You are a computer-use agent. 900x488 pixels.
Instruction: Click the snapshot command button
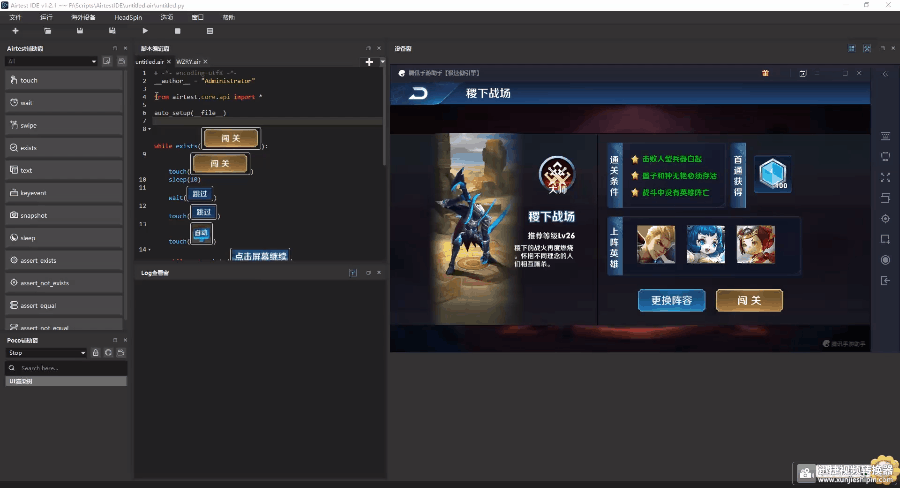[64, 215]
